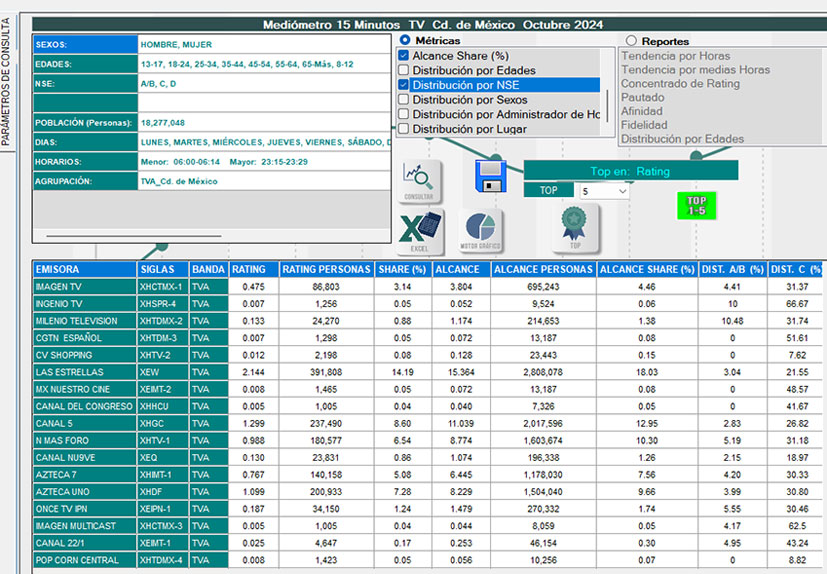The width and height of the screenshot is (827, 574).
Task: Click the DIAS parameter label
Action: 85,142
